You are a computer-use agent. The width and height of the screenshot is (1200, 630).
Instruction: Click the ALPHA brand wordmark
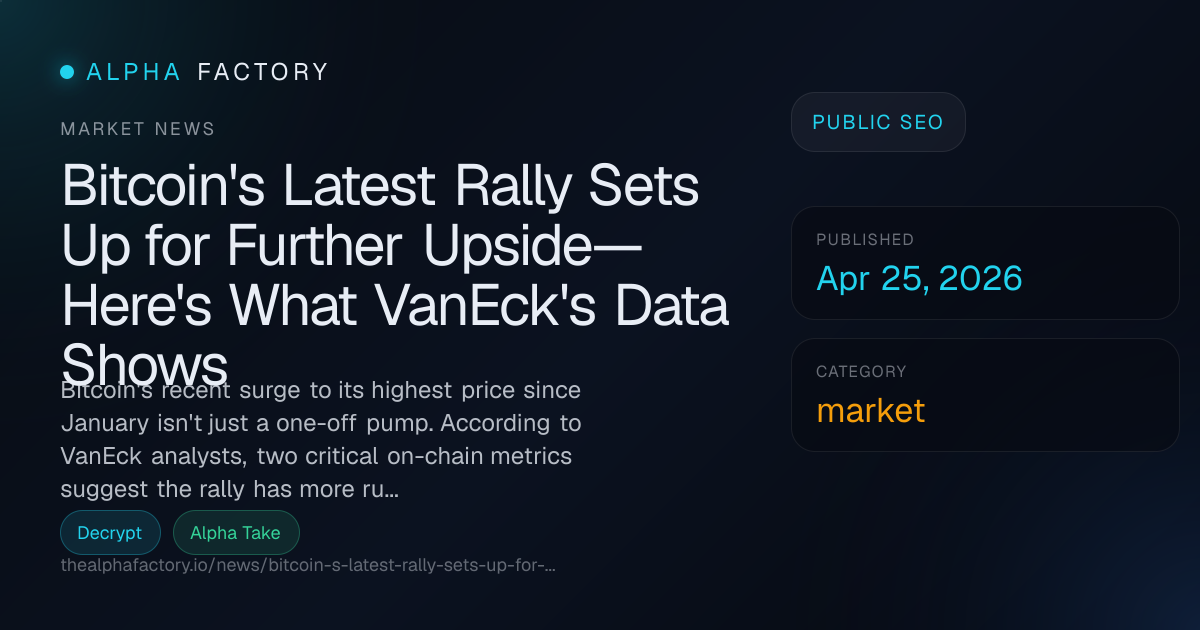pos(134,72)
